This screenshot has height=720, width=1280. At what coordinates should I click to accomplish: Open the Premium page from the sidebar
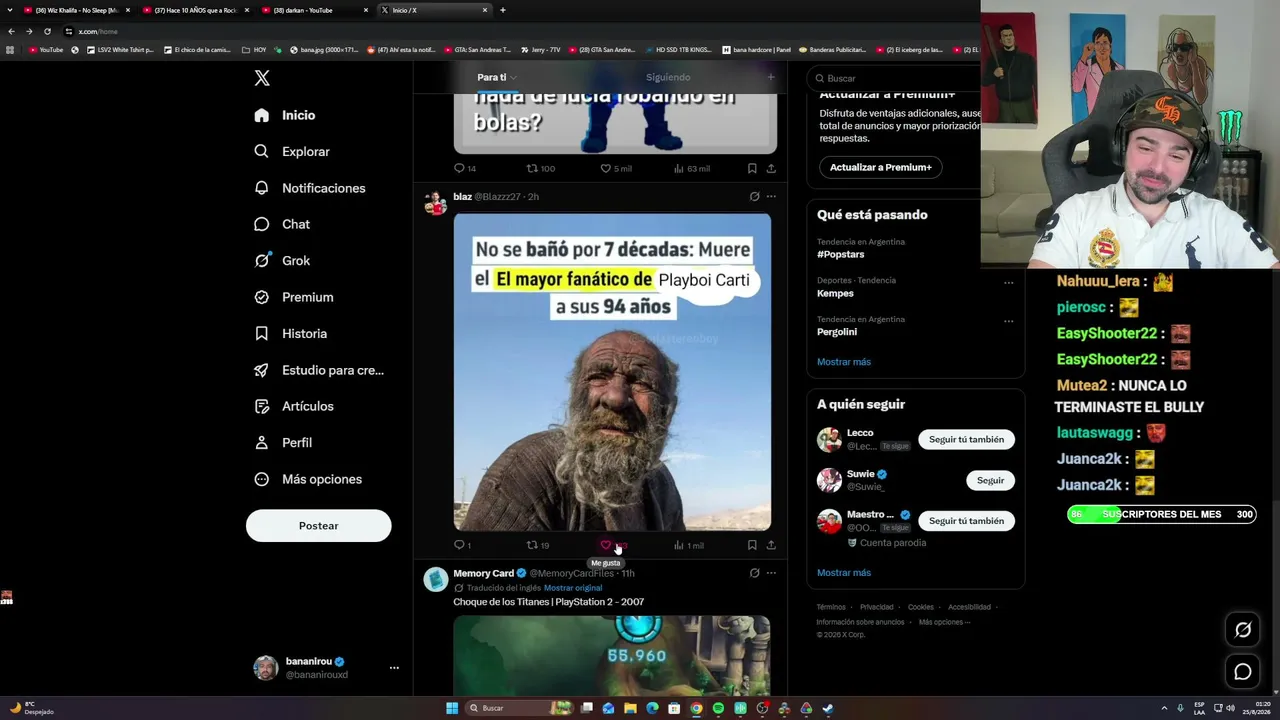click(294, 297)
